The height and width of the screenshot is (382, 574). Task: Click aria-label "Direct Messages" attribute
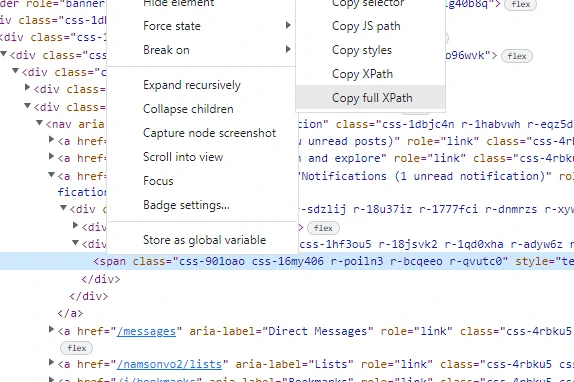coord(282,332)
